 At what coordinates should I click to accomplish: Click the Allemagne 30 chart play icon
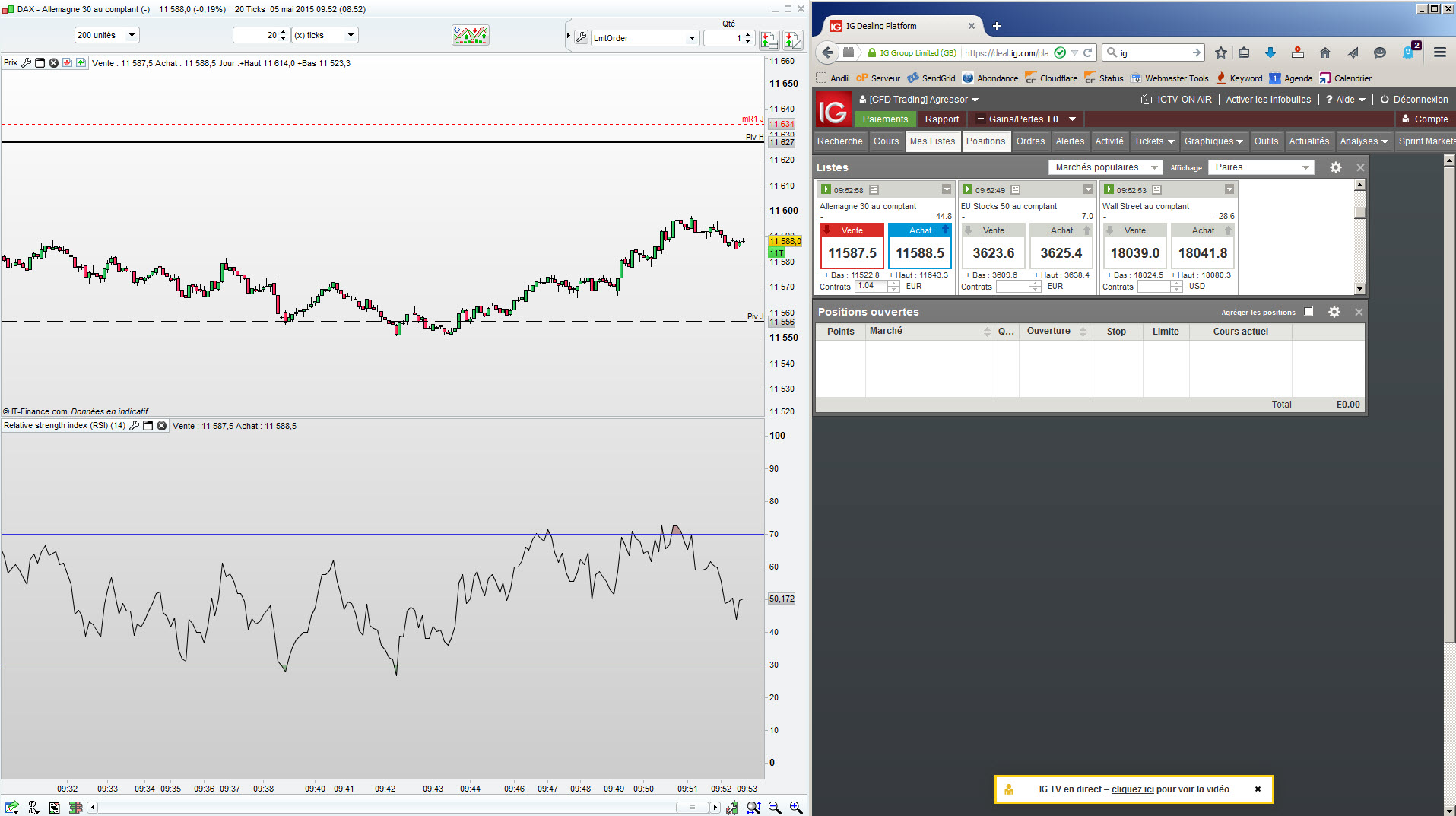coord(826,189)
